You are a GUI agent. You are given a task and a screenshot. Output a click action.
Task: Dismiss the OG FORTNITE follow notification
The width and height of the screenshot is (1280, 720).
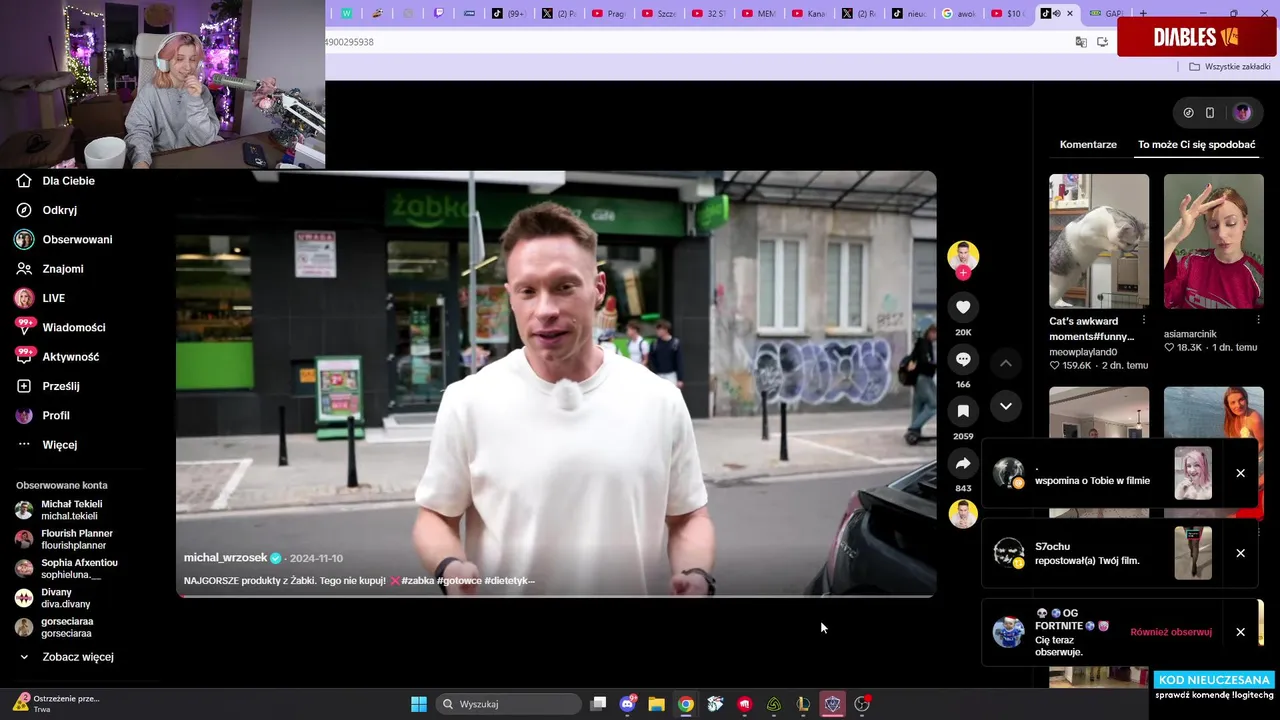coord(1240,632)
